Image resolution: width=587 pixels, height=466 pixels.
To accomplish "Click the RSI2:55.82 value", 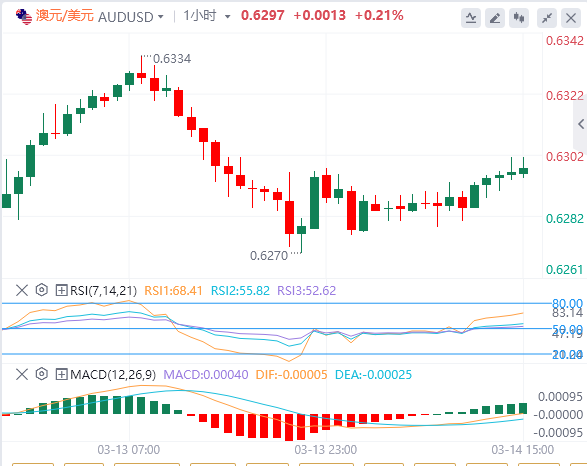I will [x=240, y=290].
